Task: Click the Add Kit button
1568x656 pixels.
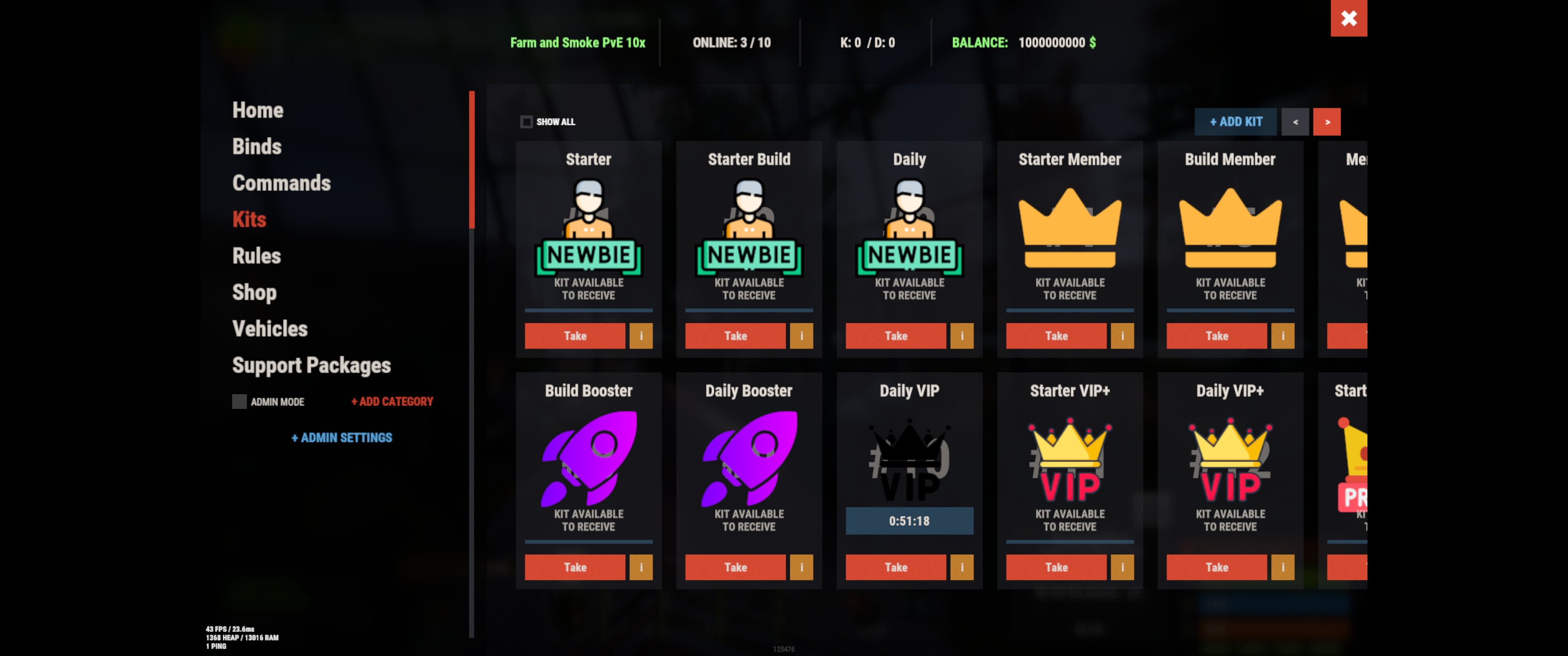Action: [x=1236, y=122]
